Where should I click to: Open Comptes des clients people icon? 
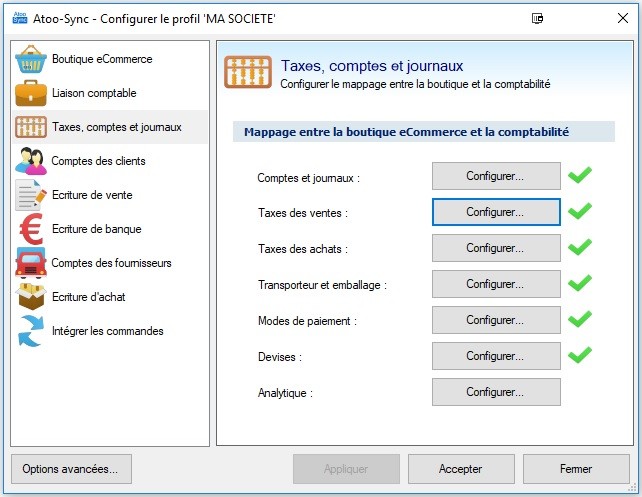pyautogui.click(x=31, y=161)
